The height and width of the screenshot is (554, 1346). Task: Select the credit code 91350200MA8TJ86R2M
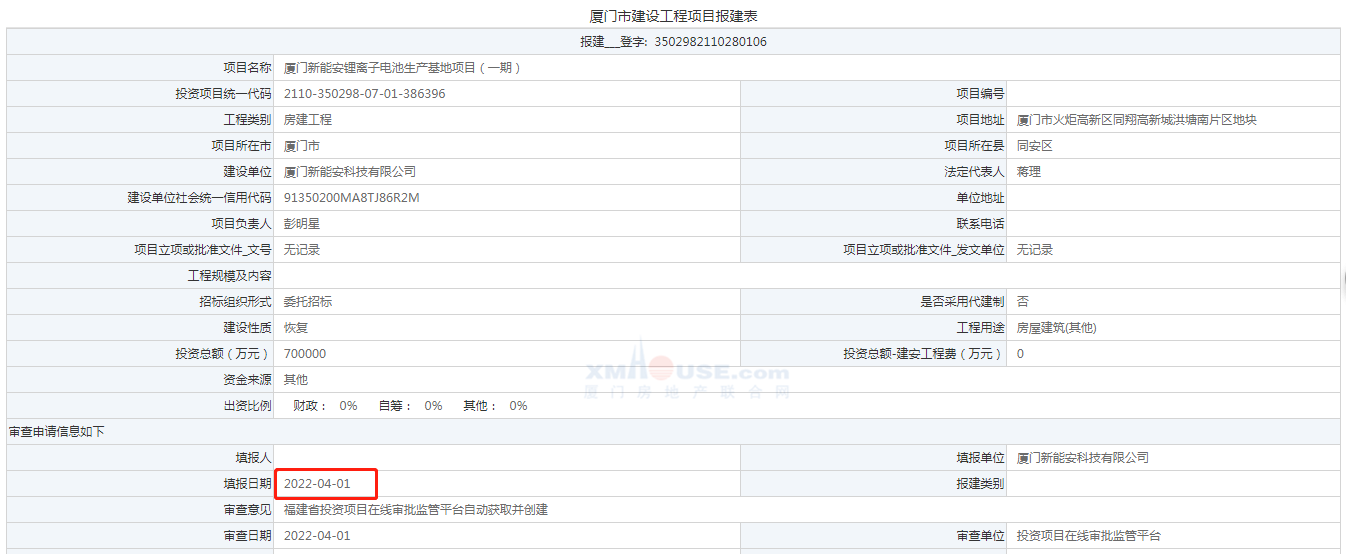pos(352,198)
